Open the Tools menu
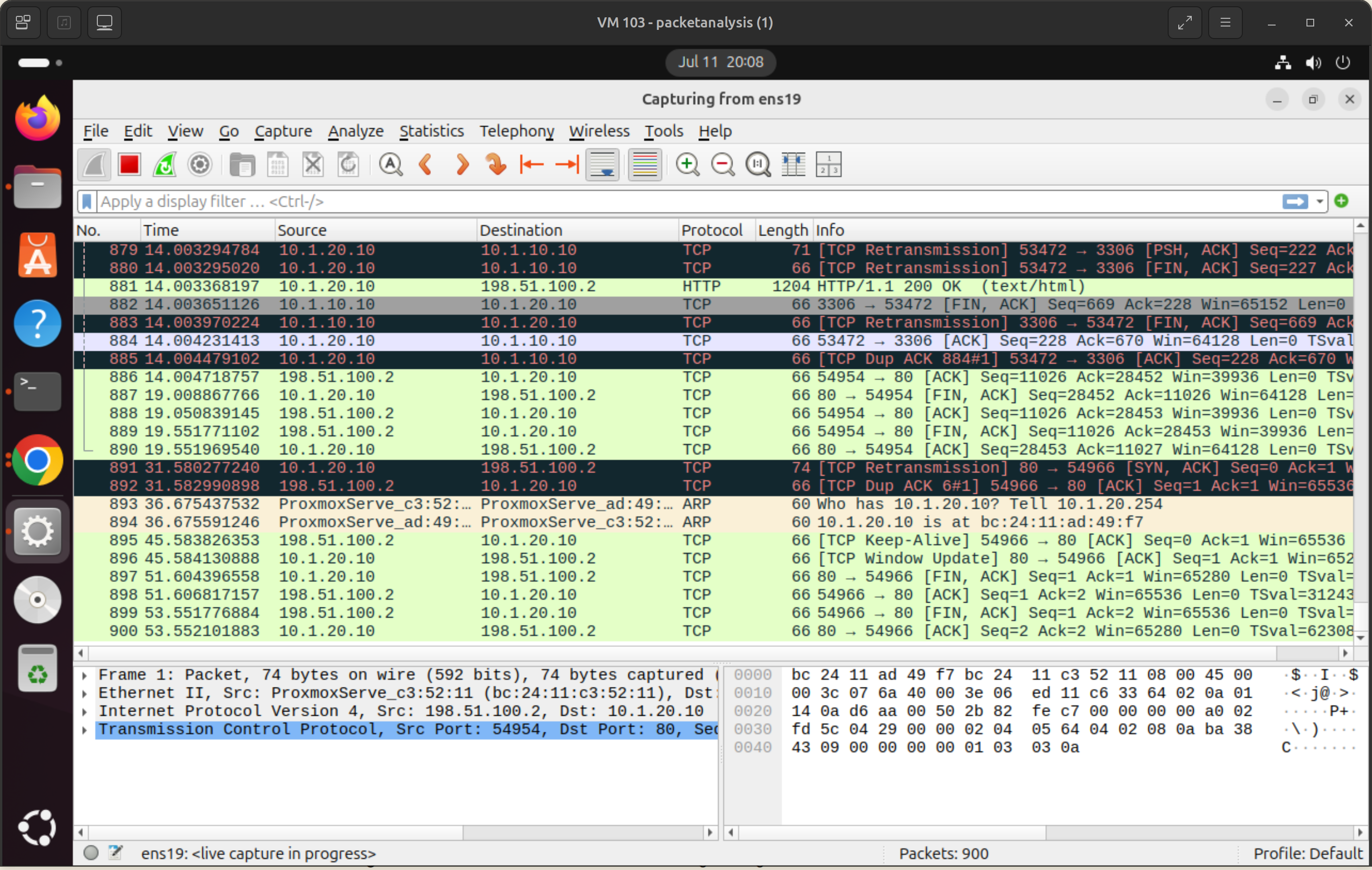This screenshot has width=1372, height=870. pos(664,132)
